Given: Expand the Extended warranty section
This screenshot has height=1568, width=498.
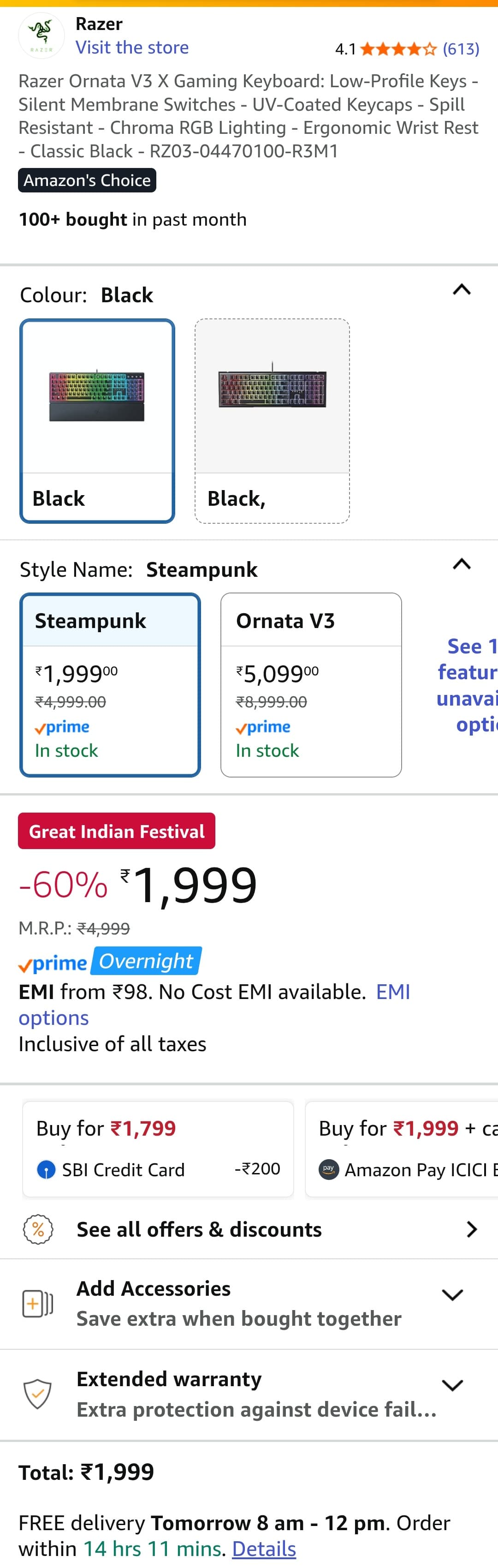Looking at the screenshot, I should [x=452, y=1385].
